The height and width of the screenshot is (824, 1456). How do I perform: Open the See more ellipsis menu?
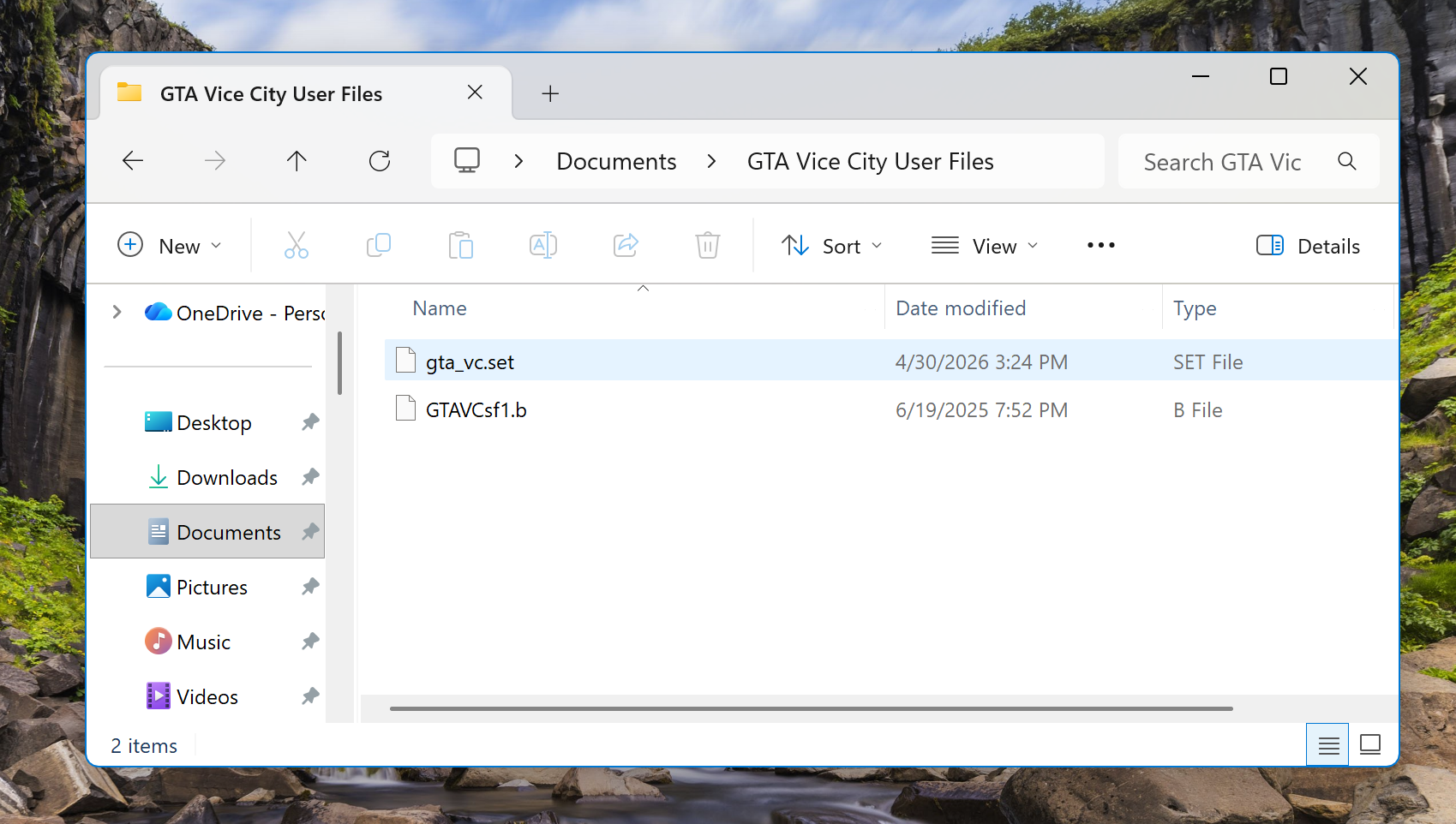(1101, 246)
